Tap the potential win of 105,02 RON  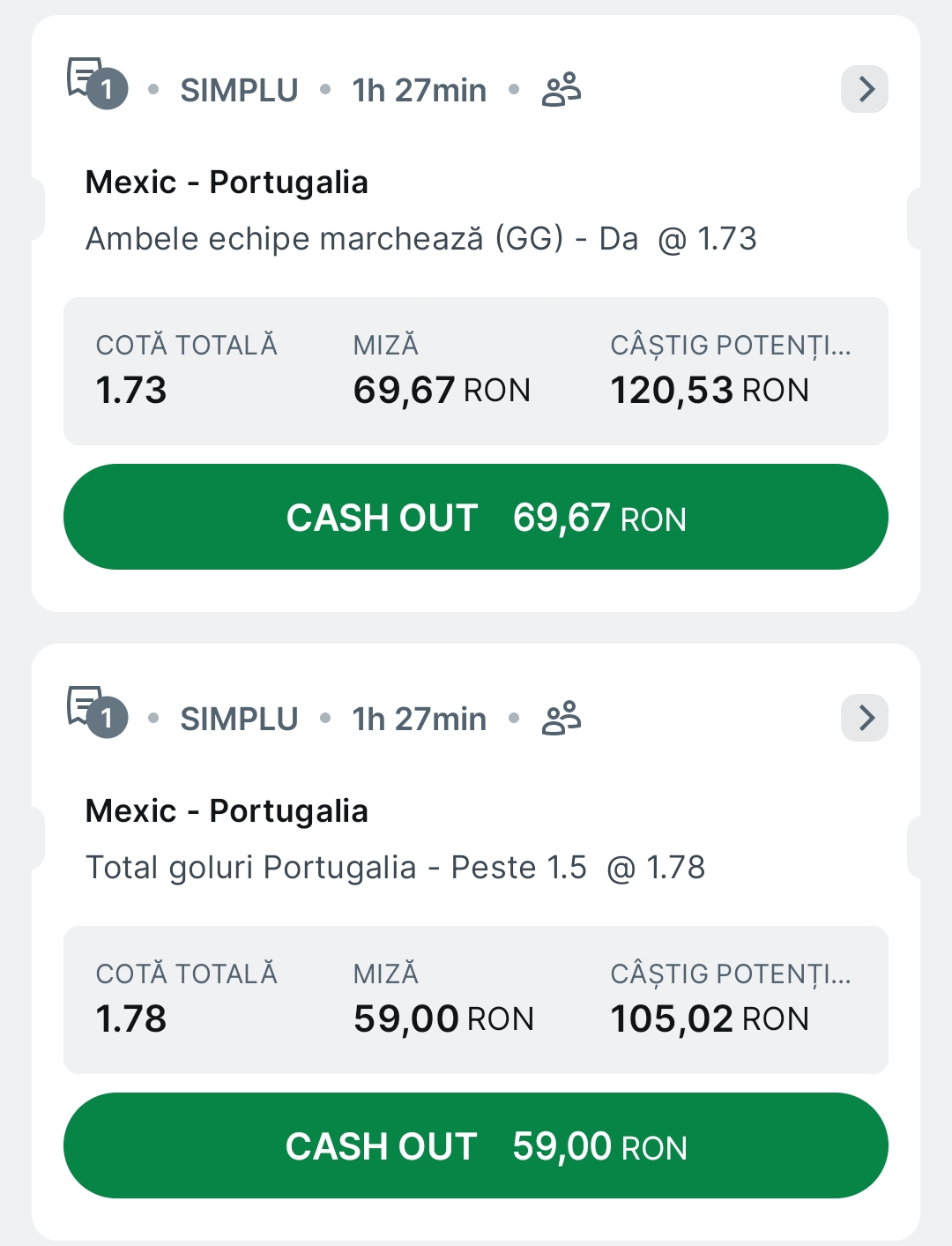(x=710, y=1018)
